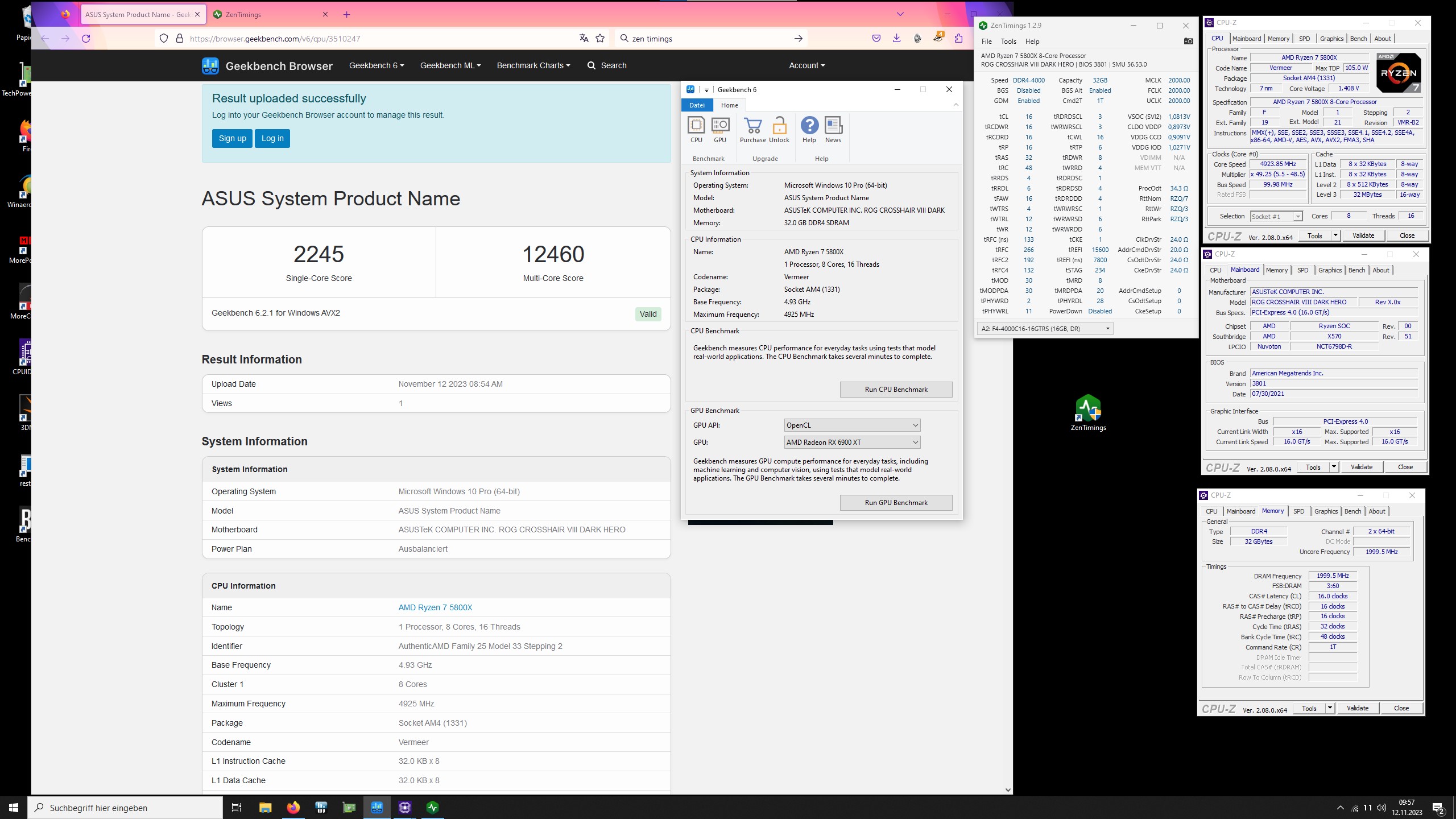The image size is (1456, 819).
Task: List all Firefox tabs with chevron
Action: [x=900, y=14]
